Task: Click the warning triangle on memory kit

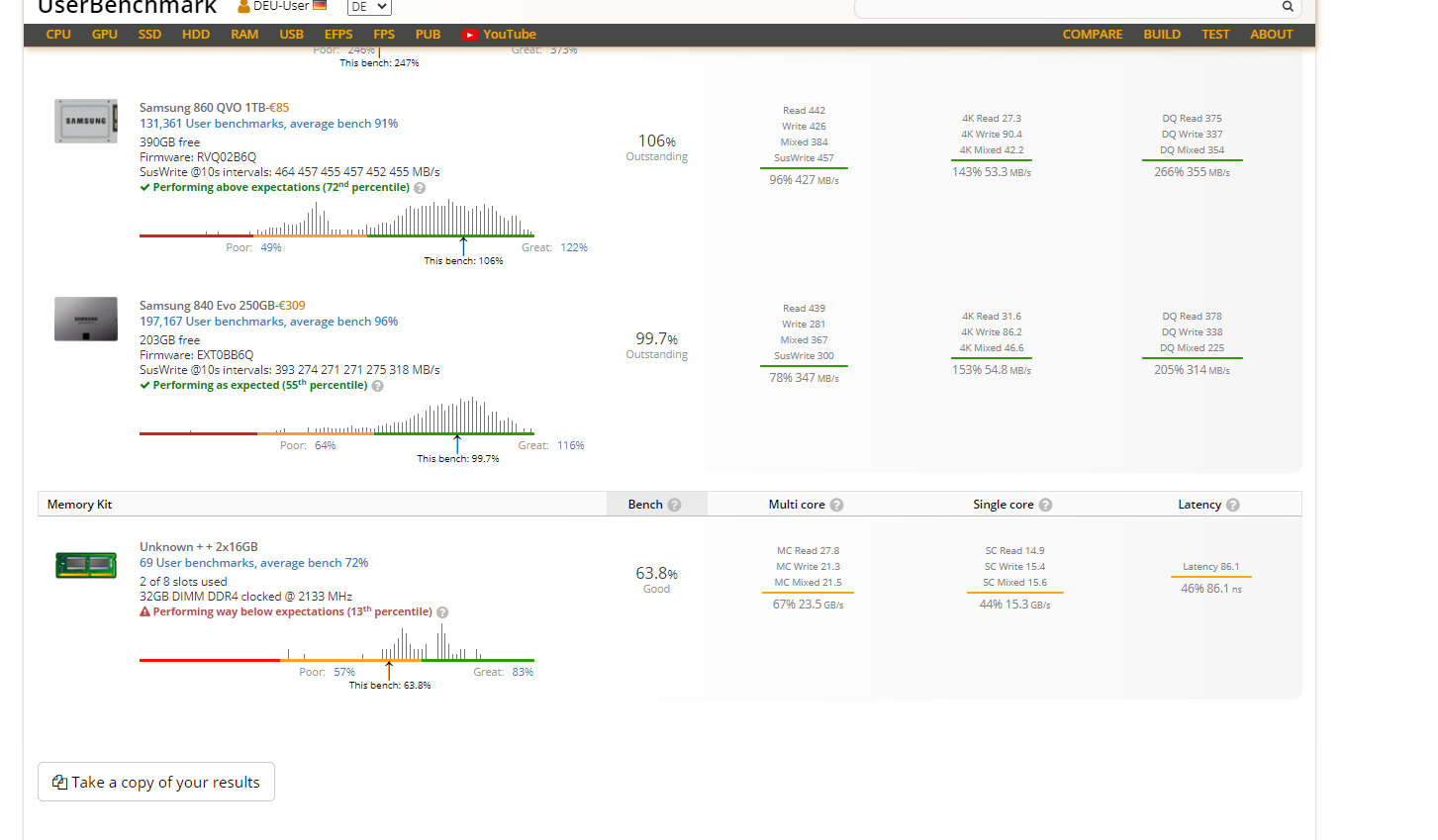Action: click(144, 611)
